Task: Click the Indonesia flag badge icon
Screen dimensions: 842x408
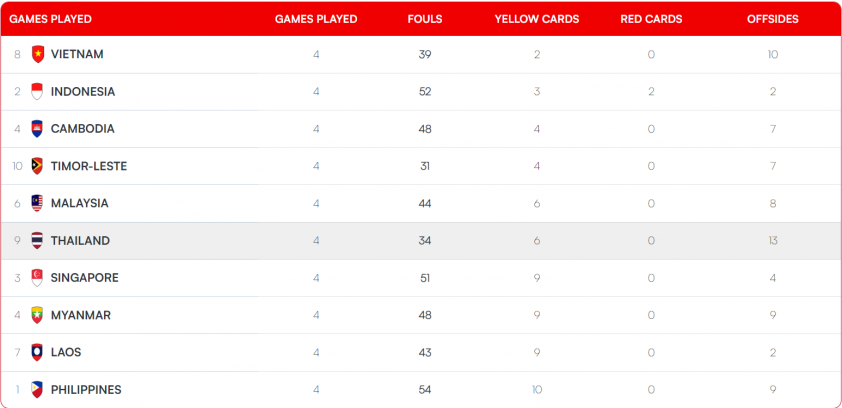Action: [37, 92]
